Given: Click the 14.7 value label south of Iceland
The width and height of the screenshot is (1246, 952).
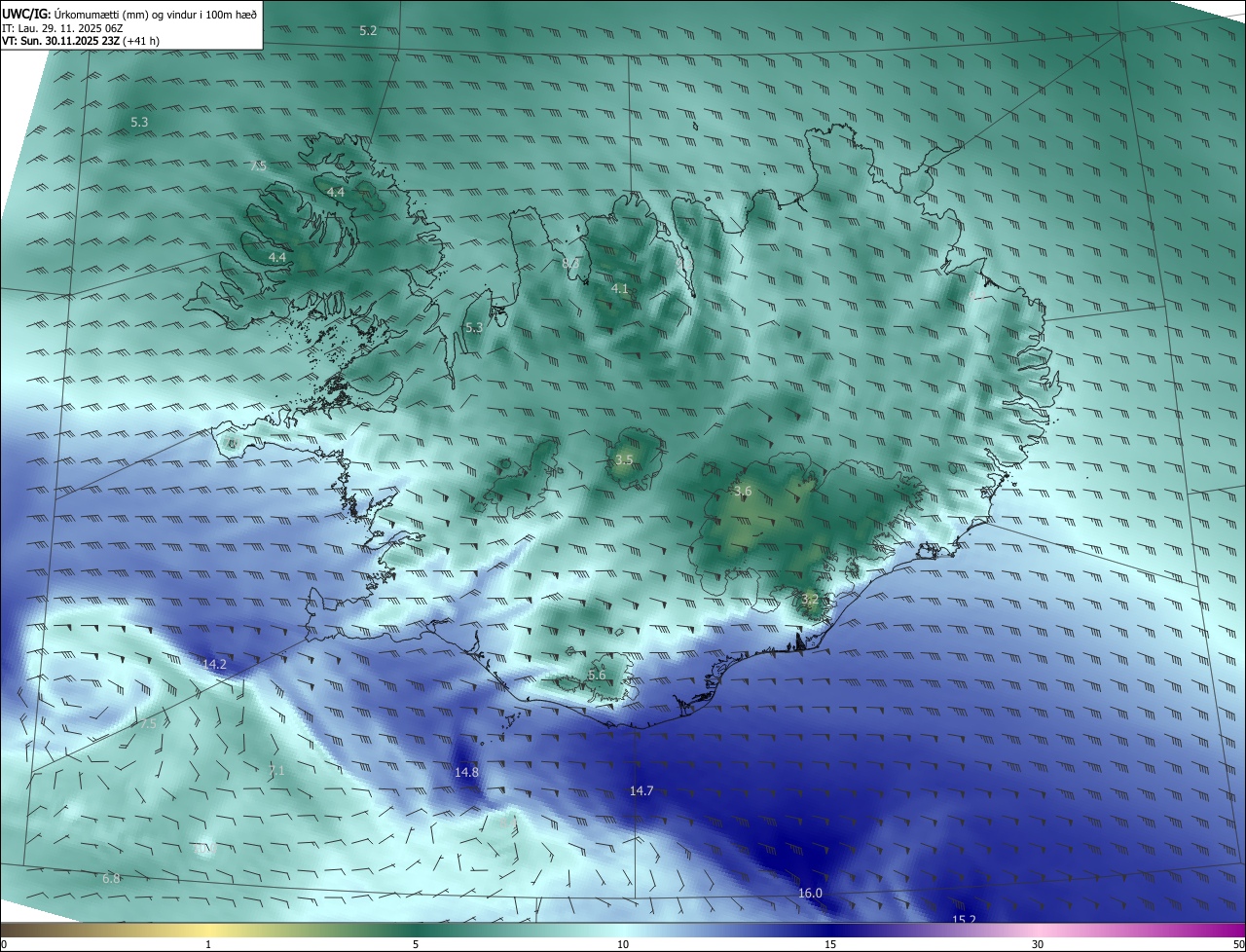Looking at the screenshot, I should tap(641, 791).
